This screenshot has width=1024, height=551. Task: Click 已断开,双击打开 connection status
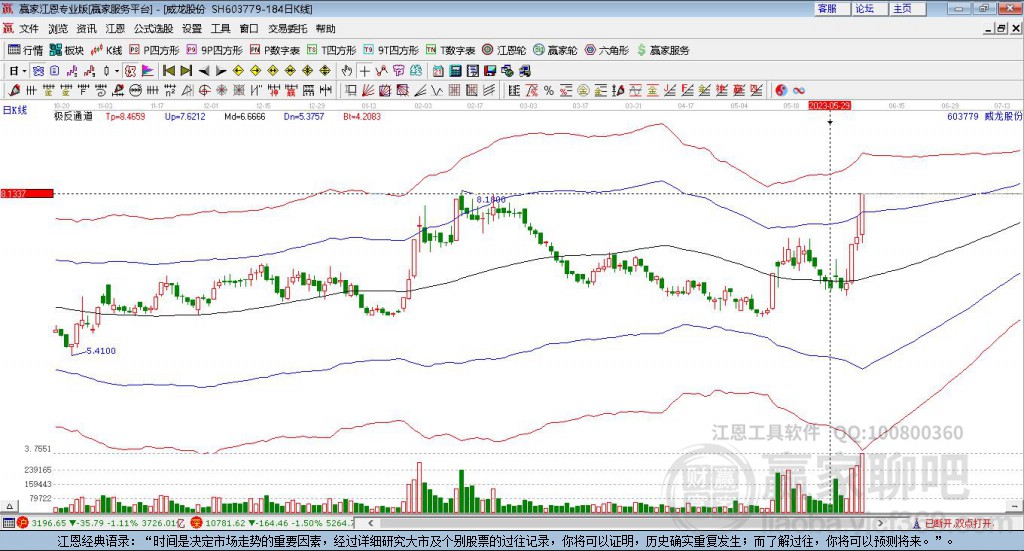pyautogui.click(x=953, y=523)
